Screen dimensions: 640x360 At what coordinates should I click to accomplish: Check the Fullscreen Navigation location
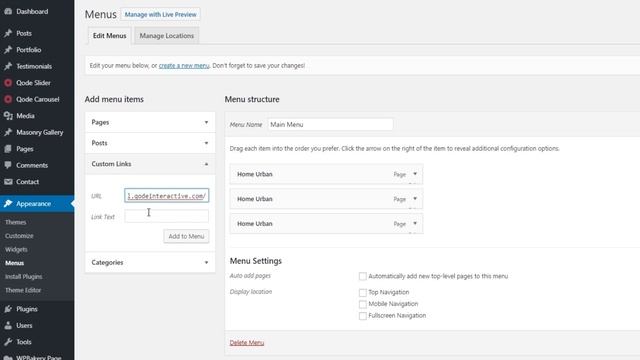tap(362, 316)
